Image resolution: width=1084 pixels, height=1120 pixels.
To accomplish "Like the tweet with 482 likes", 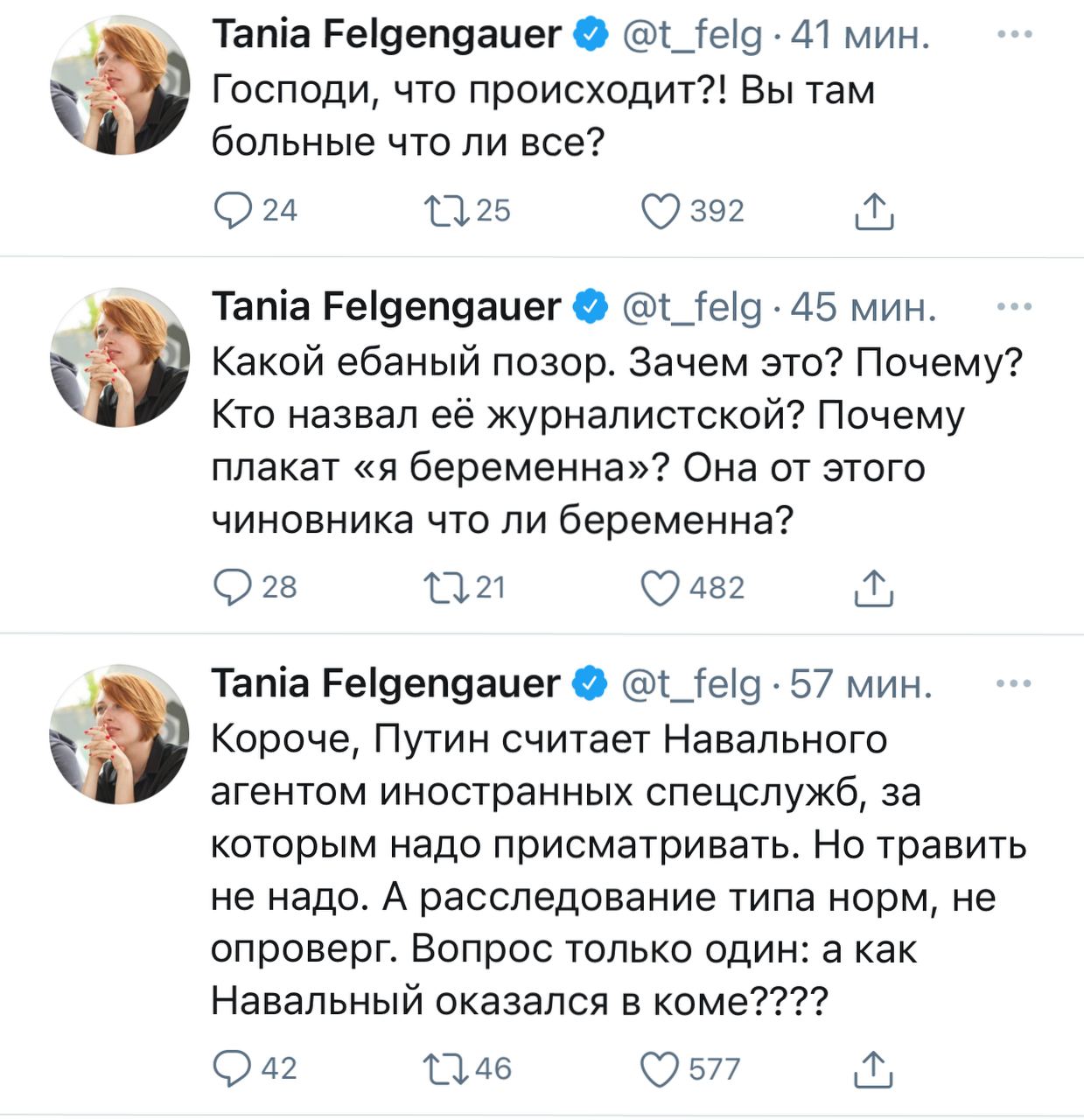I will [661, 588].
